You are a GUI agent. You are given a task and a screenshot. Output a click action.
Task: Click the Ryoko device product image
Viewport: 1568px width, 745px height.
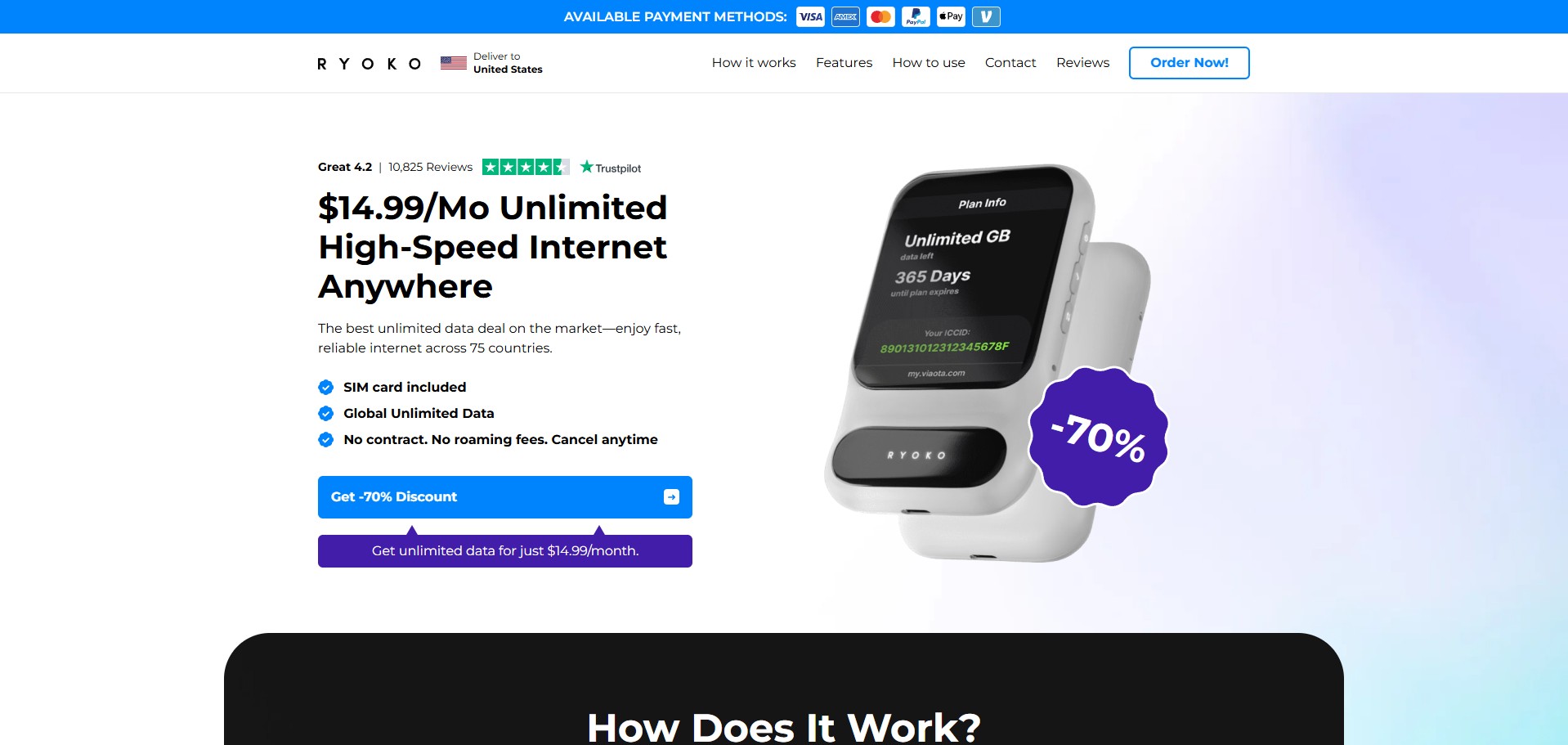click(x=981, y=360)
